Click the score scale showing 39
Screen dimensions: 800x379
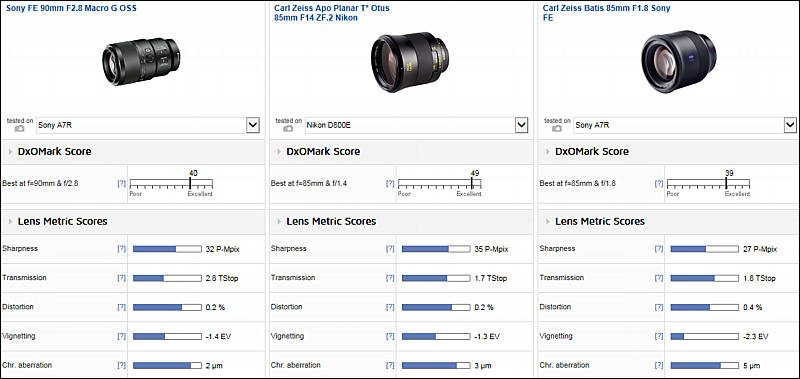(709, 183)
